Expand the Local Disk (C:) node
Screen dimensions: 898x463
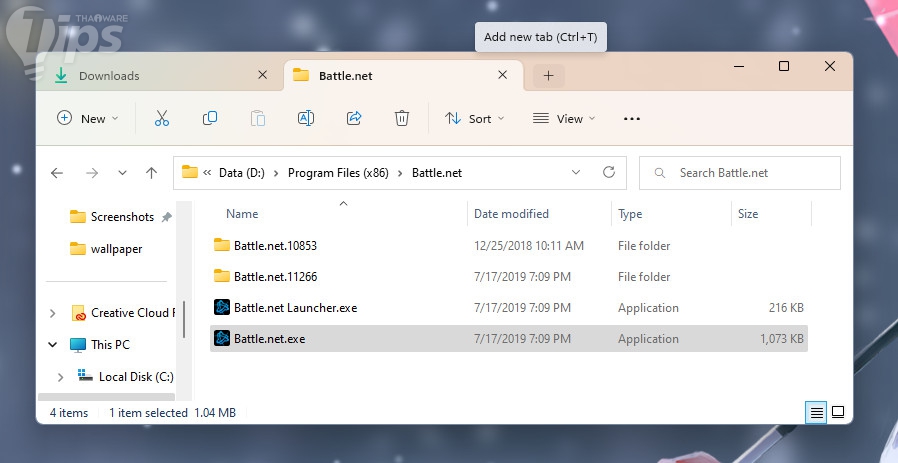pyautogui.click(x=60, y=376)
